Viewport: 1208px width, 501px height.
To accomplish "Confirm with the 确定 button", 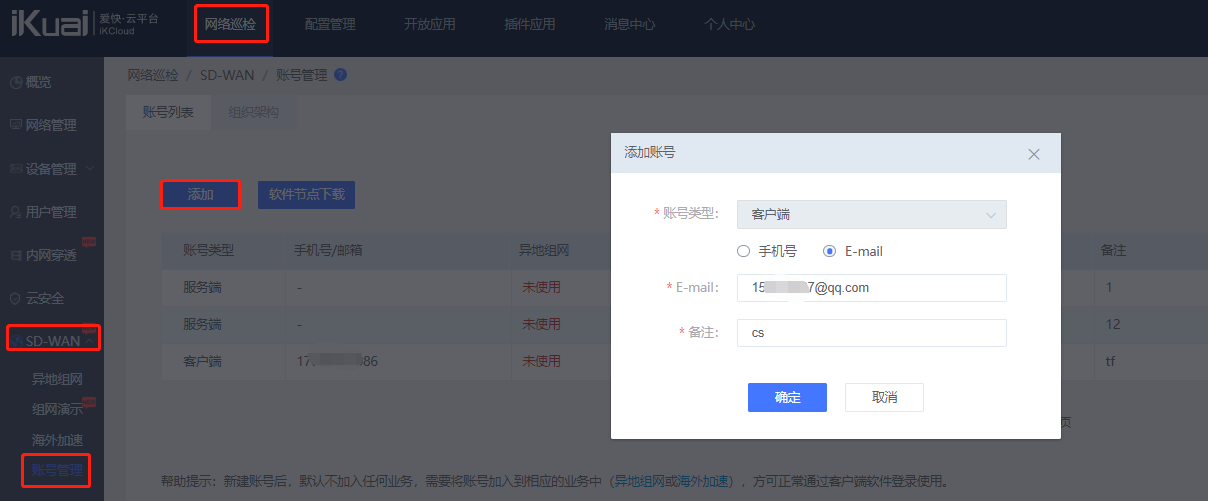I will [x=787, y=397].
